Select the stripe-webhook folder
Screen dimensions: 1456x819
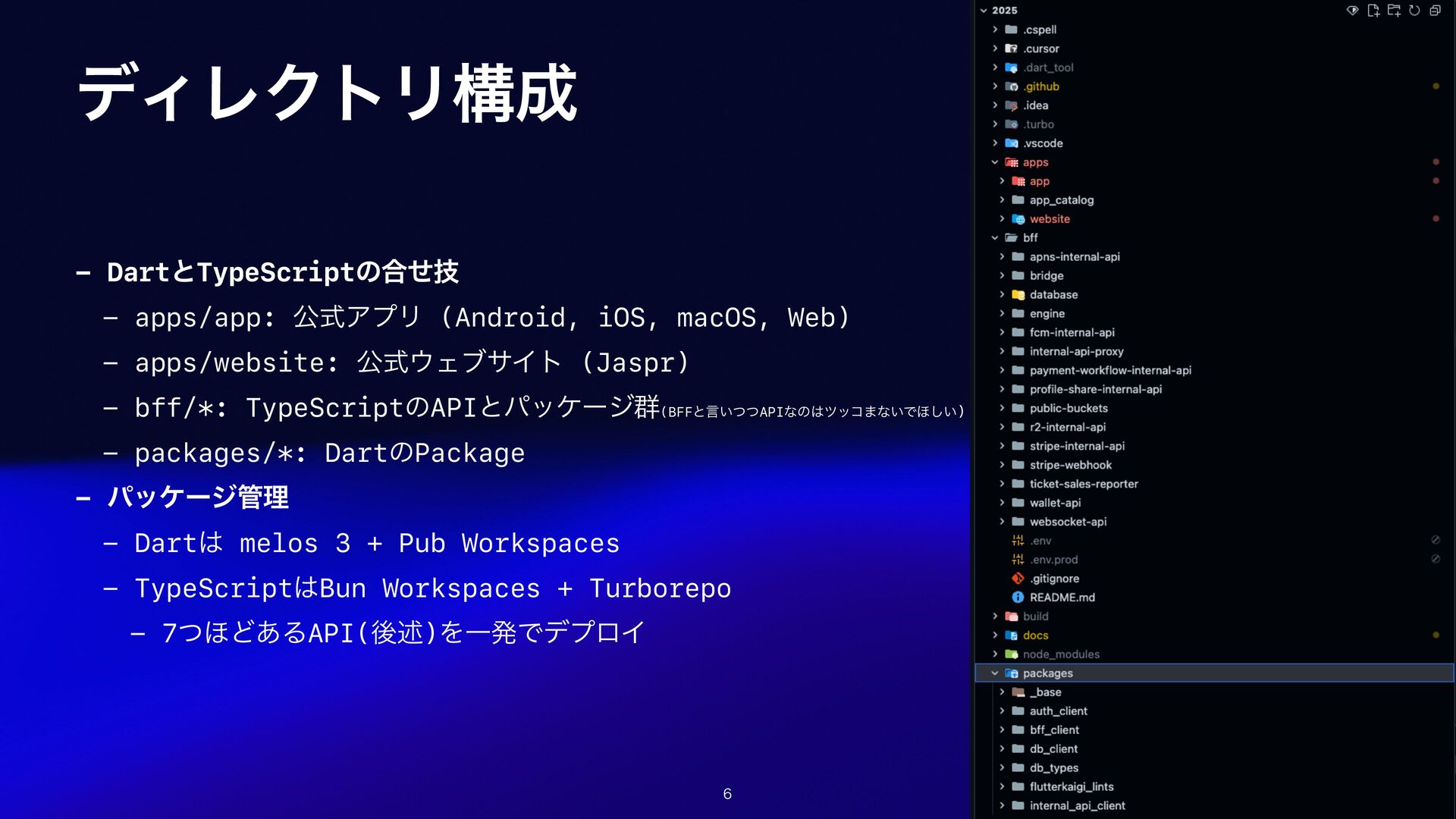coord(1070,465)
